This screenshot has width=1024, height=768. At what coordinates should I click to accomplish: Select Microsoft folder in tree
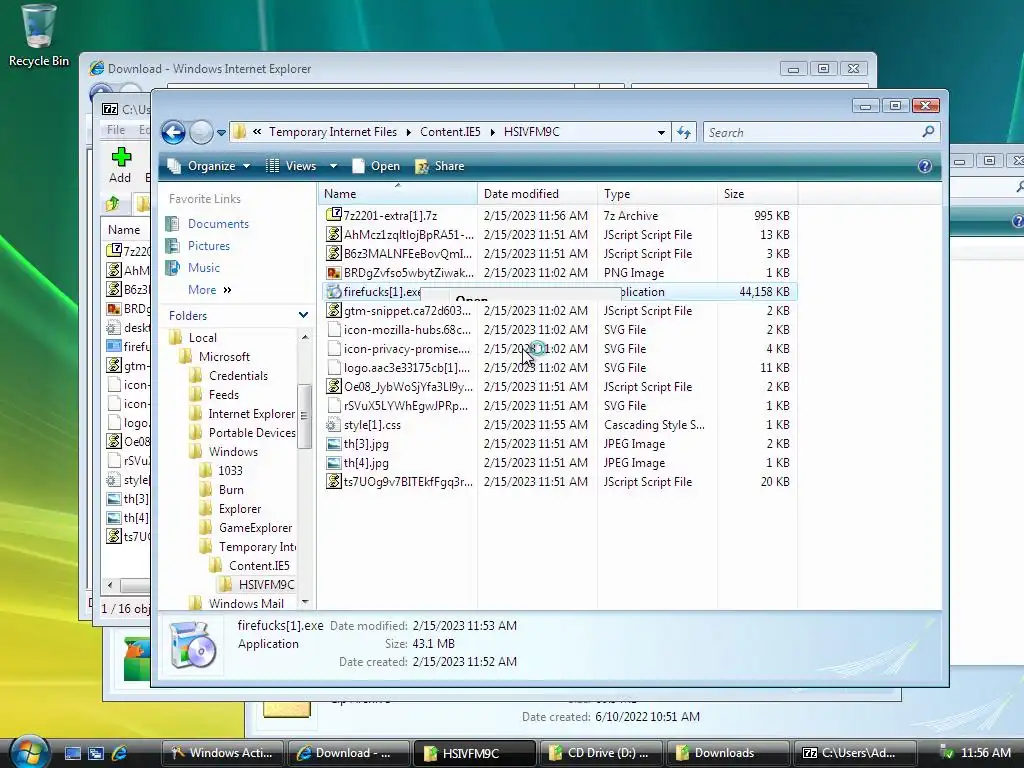click(x=224, y=357)
